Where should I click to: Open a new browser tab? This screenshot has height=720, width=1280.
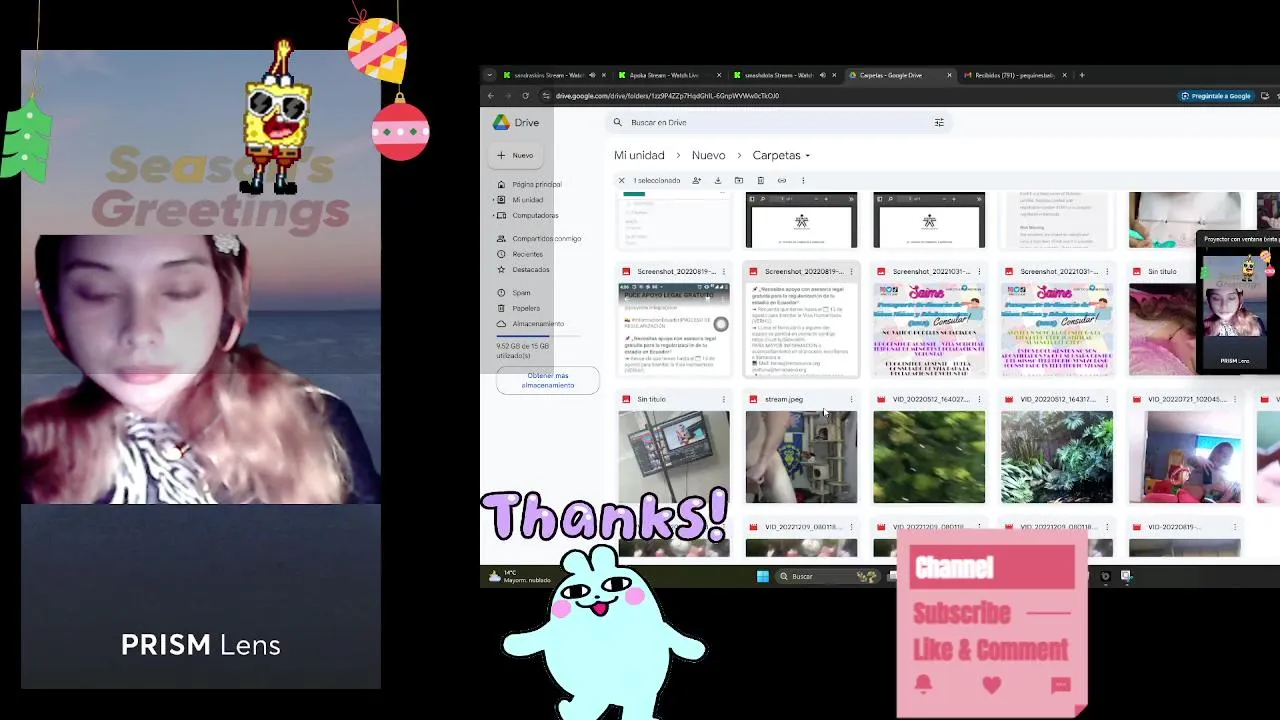pyautogui.click(x=1082, y=75)
